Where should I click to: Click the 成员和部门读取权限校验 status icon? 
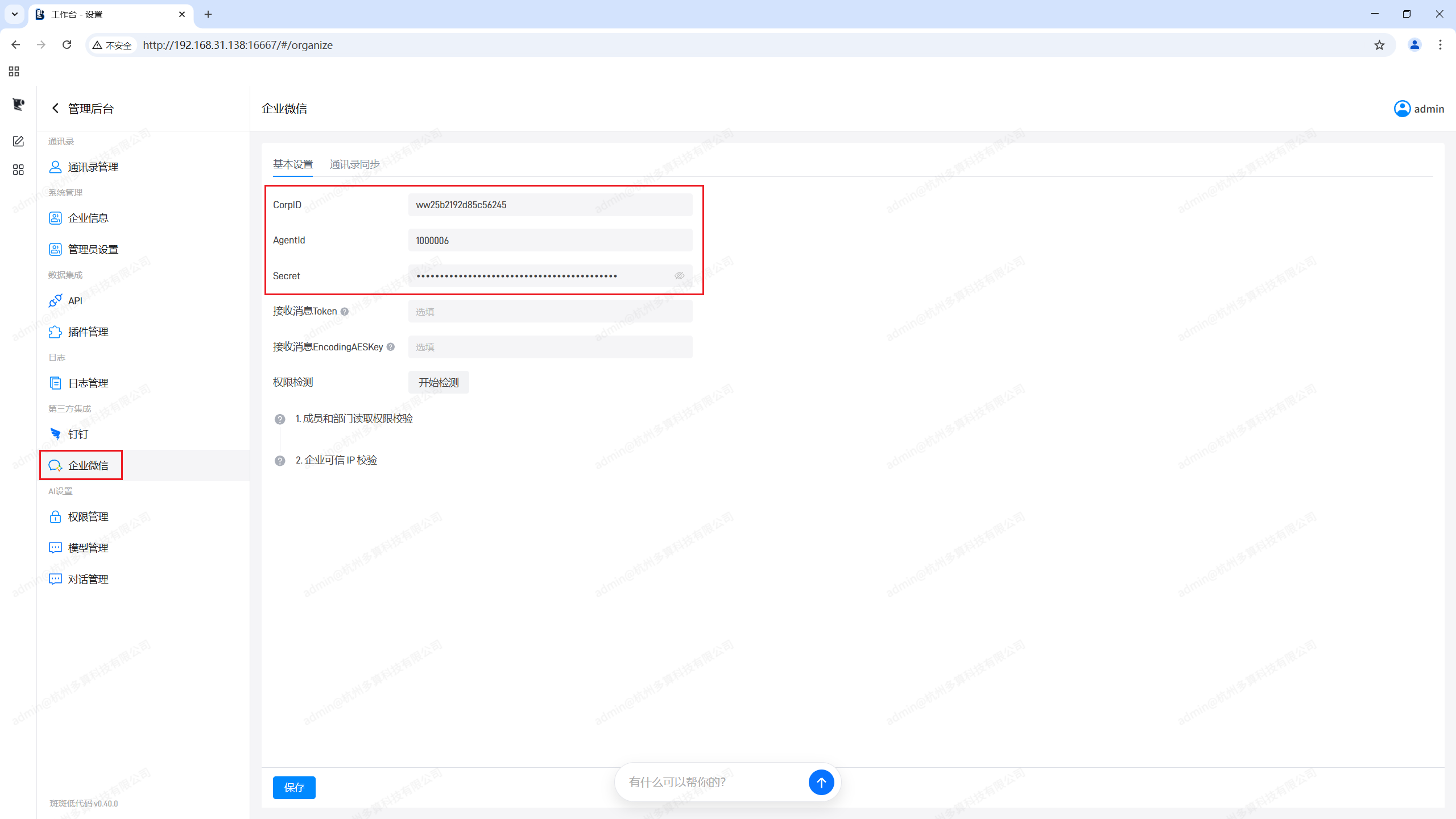pos(280,419)
